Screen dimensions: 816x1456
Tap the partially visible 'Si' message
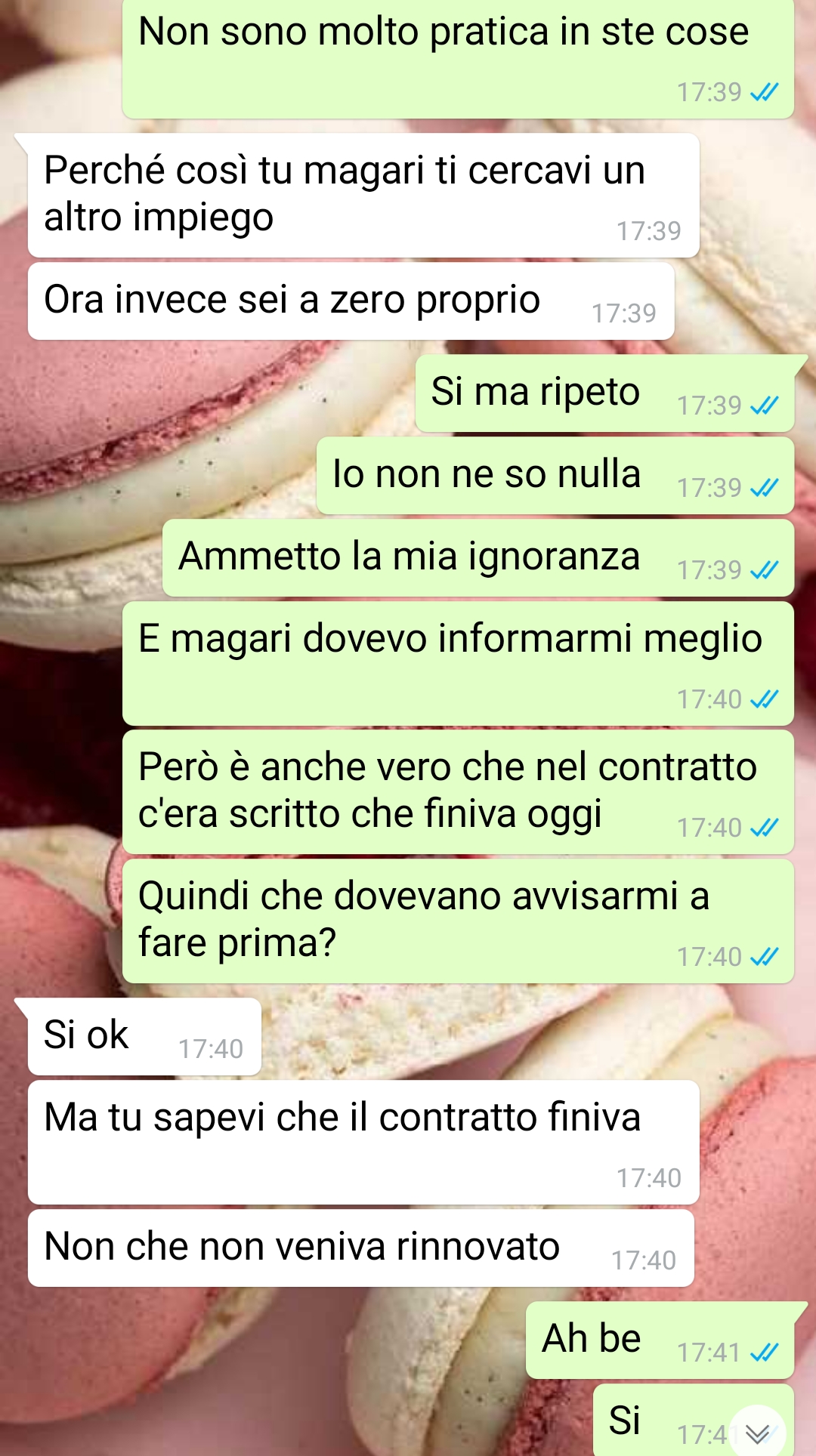coord(694,1420)
